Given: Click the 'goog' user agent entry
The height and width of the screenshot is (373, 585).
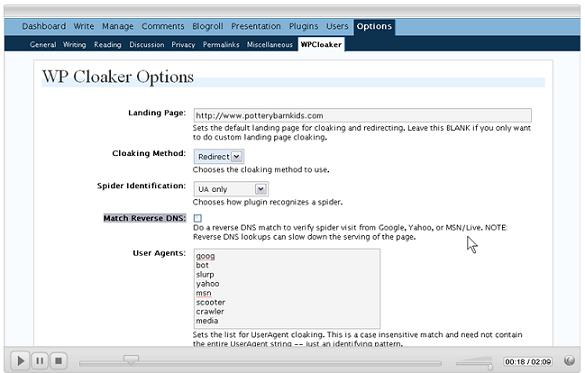Looking at the screenshot, I should [205, 256].
